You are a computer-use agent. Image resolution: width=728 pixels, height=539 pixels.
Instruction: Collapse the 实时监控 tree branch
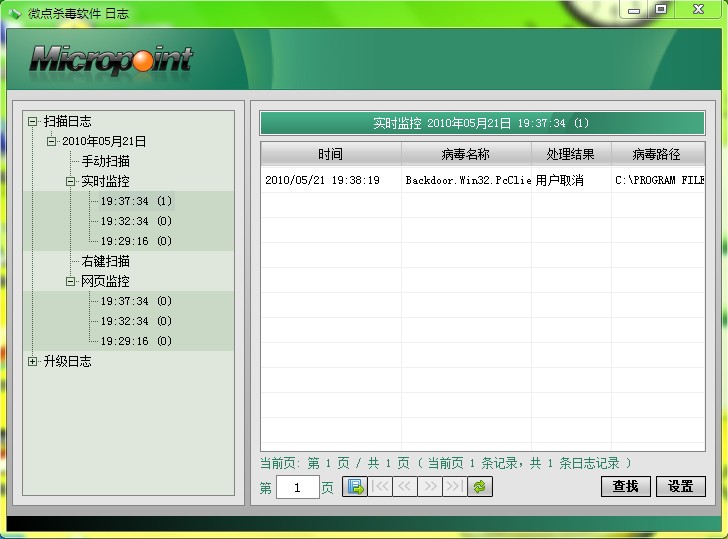(x=71, y=181)
